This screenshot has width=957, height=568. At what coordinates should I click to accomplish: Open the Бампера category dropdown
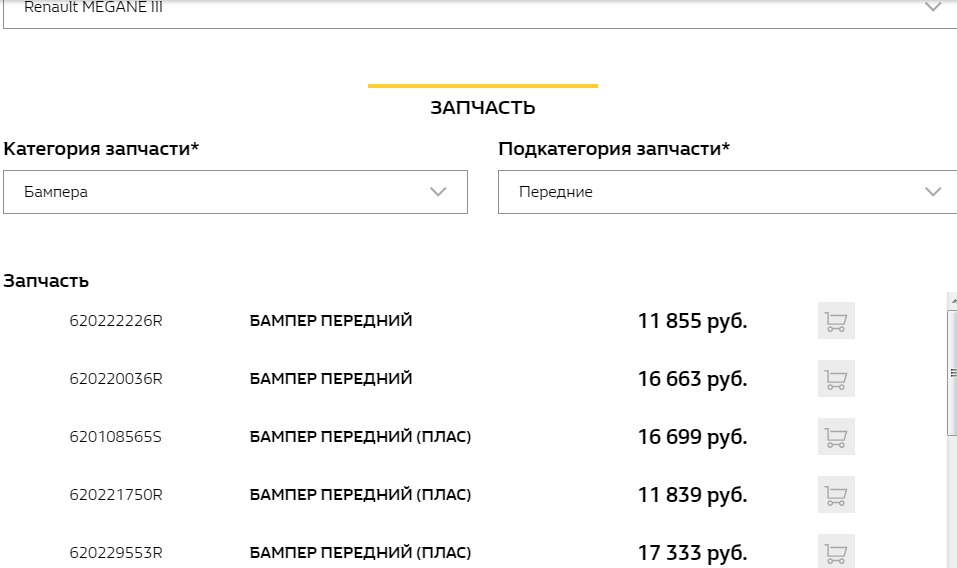235,192
